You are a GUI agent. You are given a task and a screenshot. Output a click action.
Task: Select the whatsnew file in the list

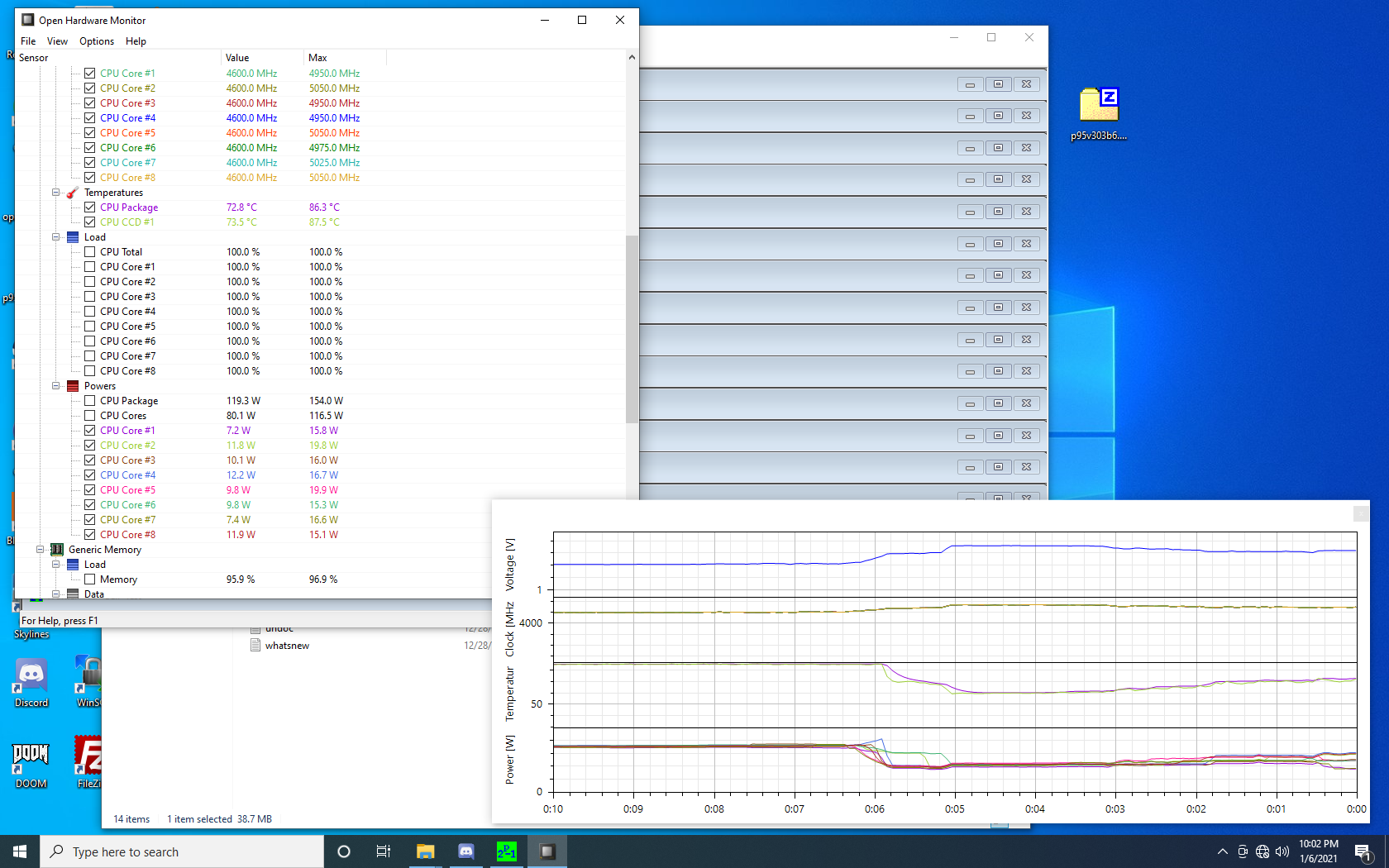(287, 646)
